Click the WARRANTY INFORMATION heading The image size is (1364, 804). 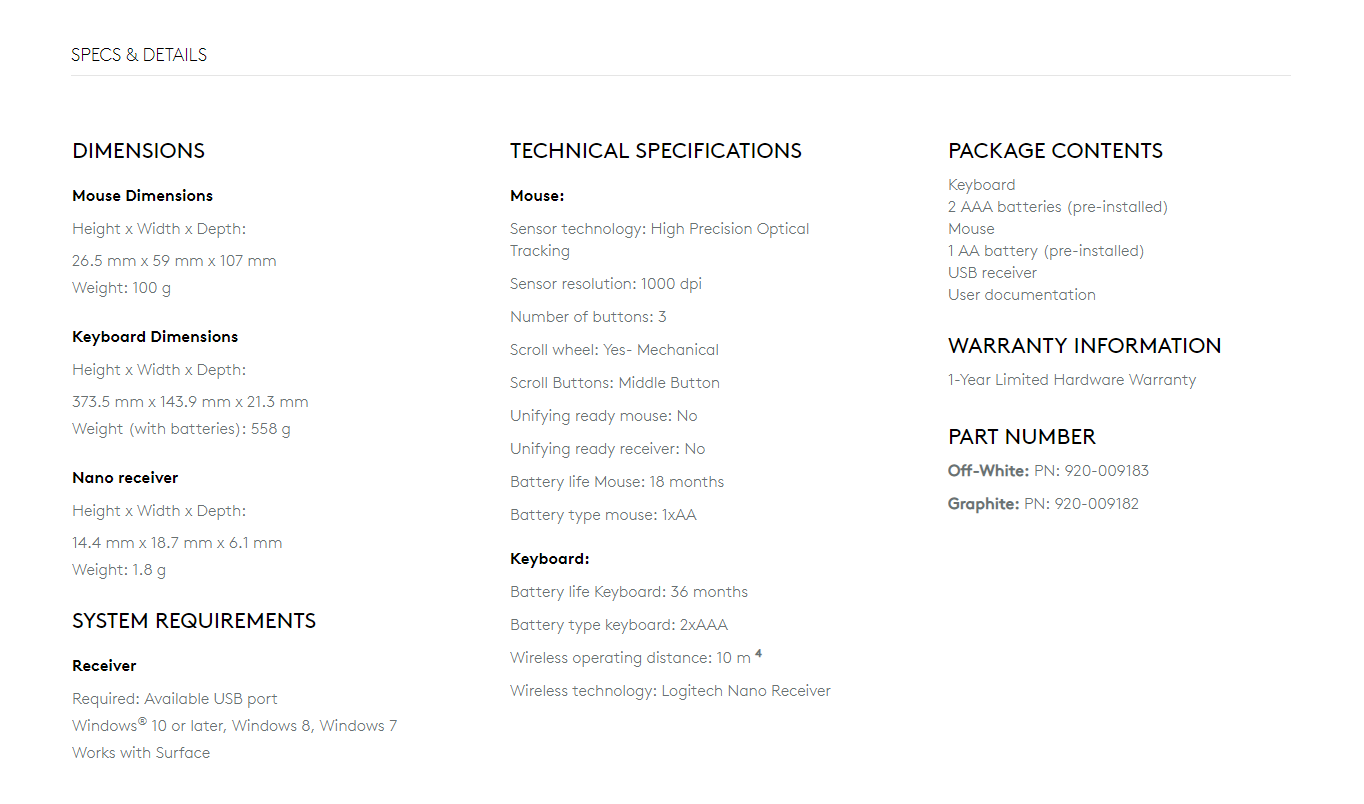pyautogui.click(x=1084, y=346)
